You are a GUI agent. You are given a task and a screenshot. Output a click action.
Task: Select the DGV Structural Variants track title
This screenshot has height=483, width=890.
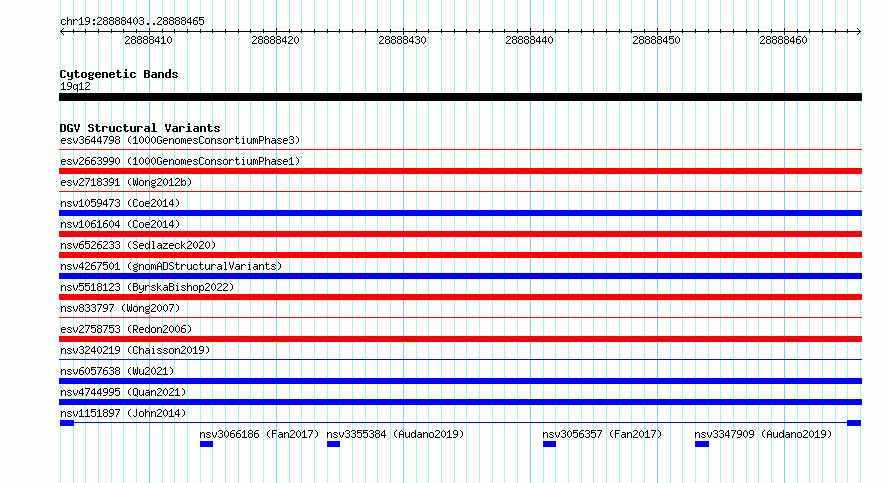point(140,128)
